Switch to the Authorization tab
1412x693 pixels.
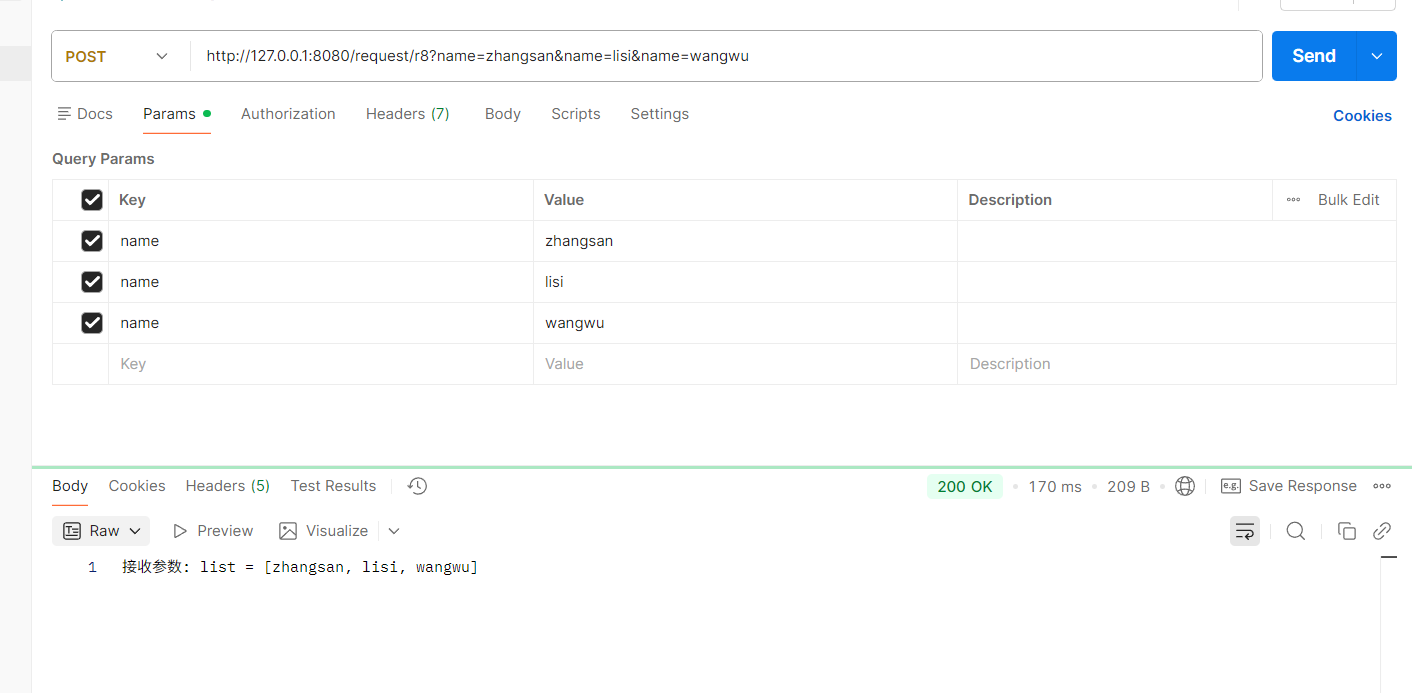pos(288,114)
